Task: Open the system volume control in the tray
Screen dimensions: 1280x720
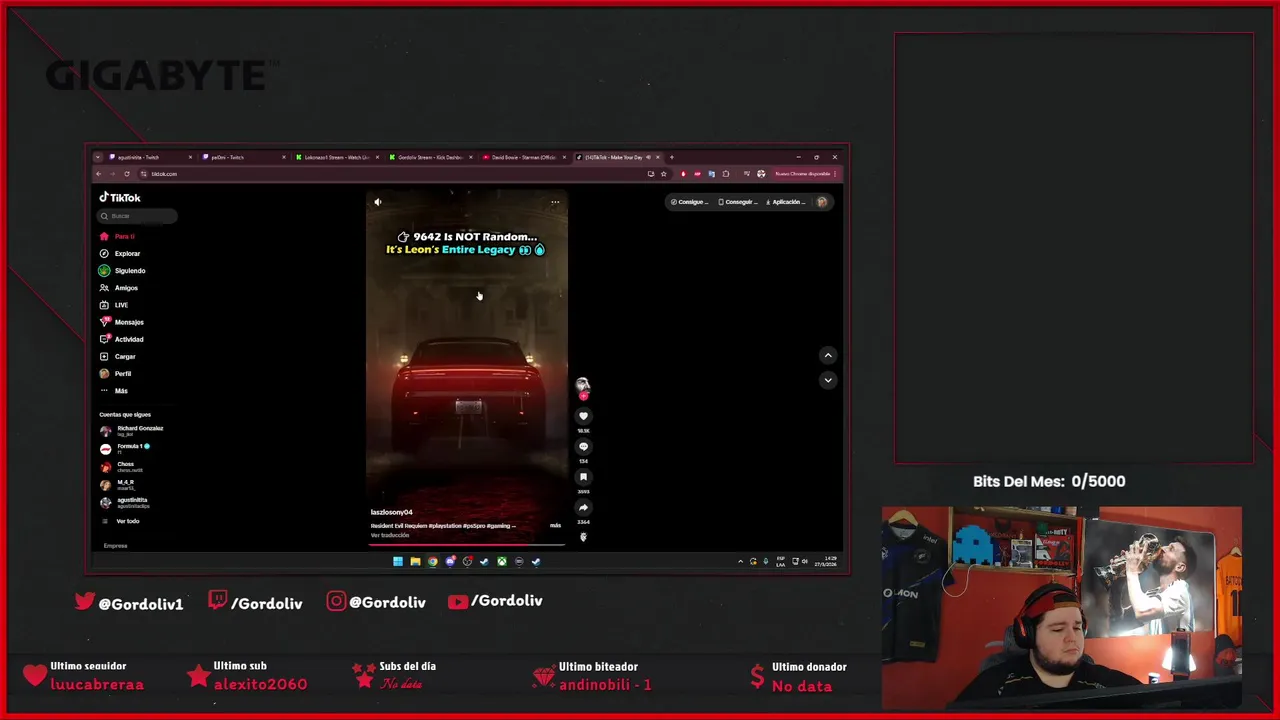Action: coord(805,562)
